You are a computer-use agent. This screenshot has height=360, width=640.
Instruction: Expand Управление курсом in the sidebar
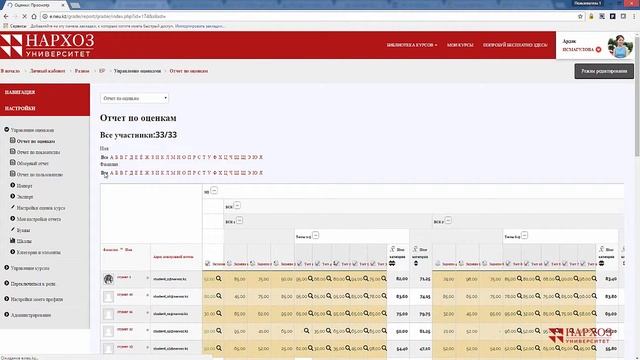(7, 268)
